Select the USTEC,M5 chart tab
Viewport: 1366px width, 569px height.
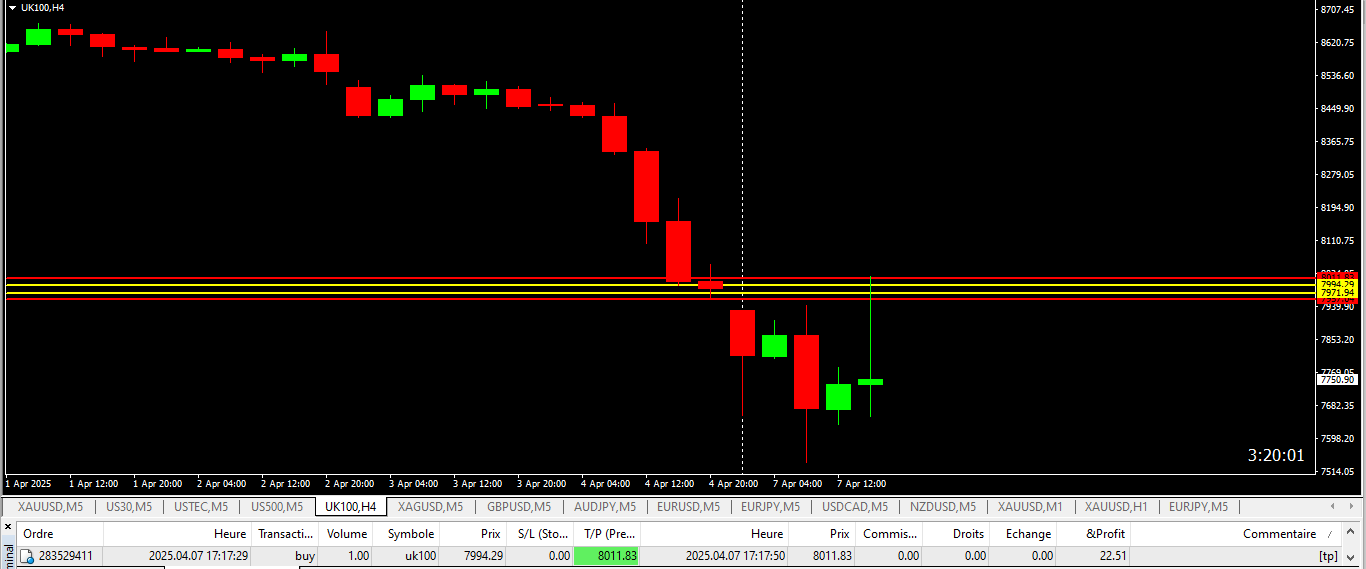(x=201, y=506)
